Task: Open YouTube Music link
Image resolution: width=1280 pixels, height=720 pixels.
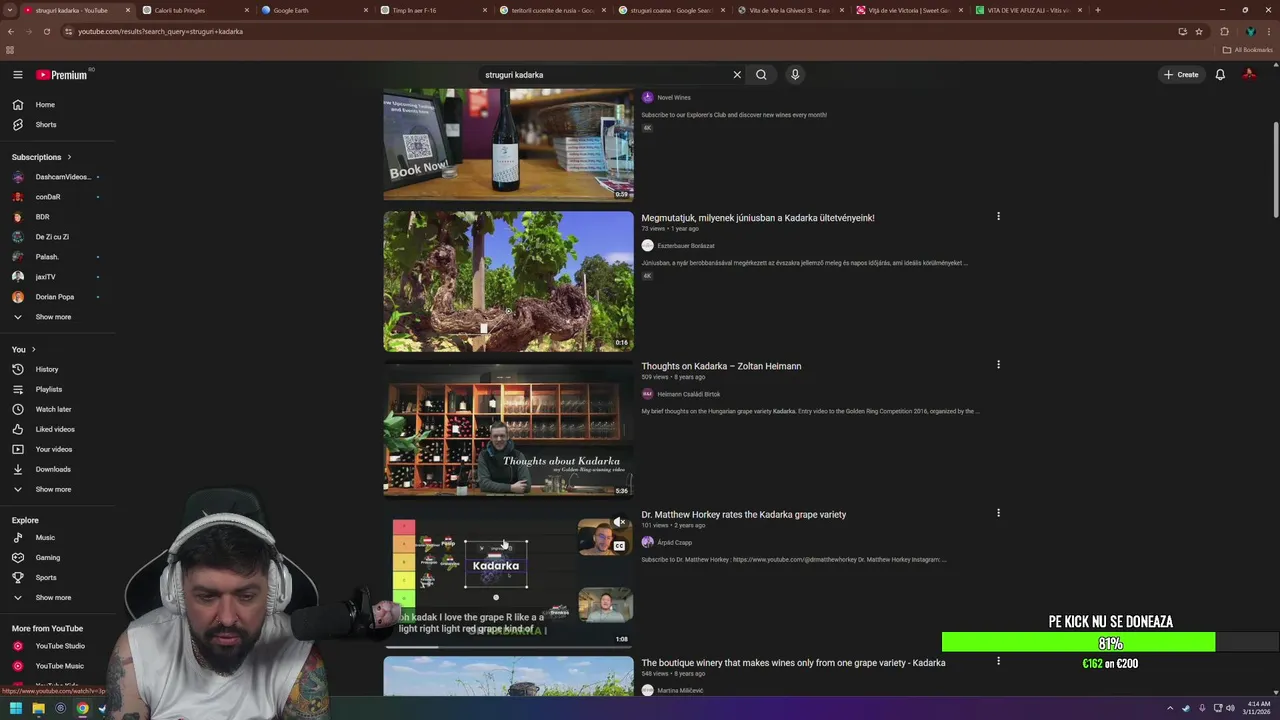Action: pyautogui.click(x=58, y=666)
